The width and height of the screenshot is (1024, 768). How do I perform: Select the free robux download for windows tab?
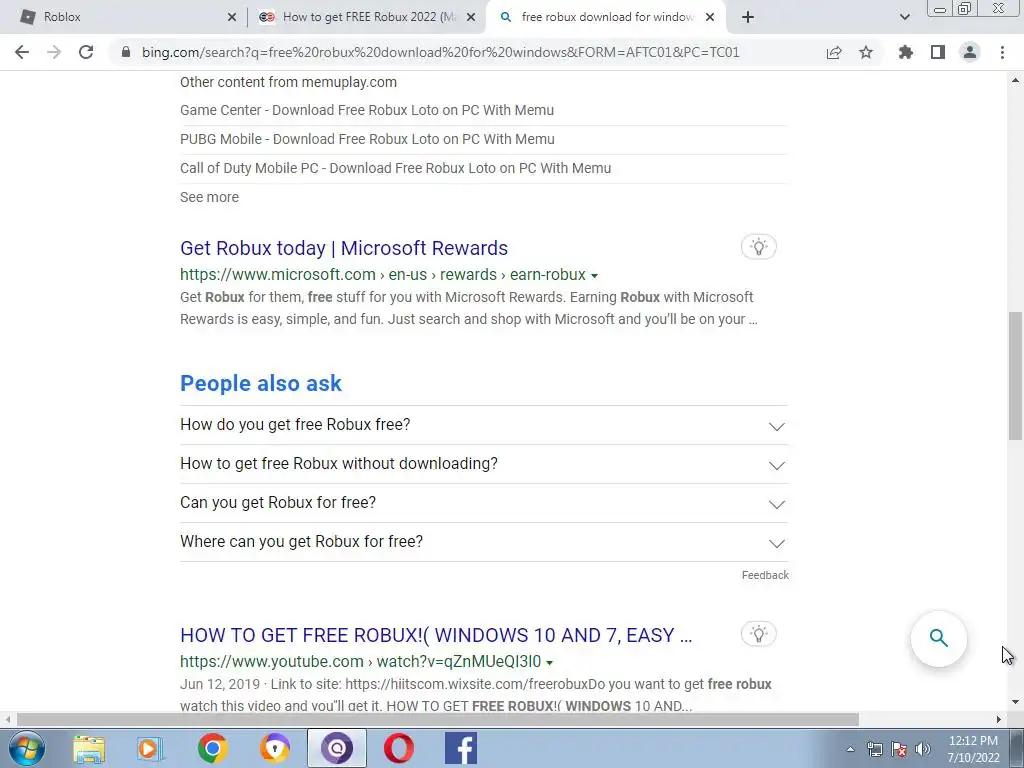pyautogui.click(x=606, y=17)
